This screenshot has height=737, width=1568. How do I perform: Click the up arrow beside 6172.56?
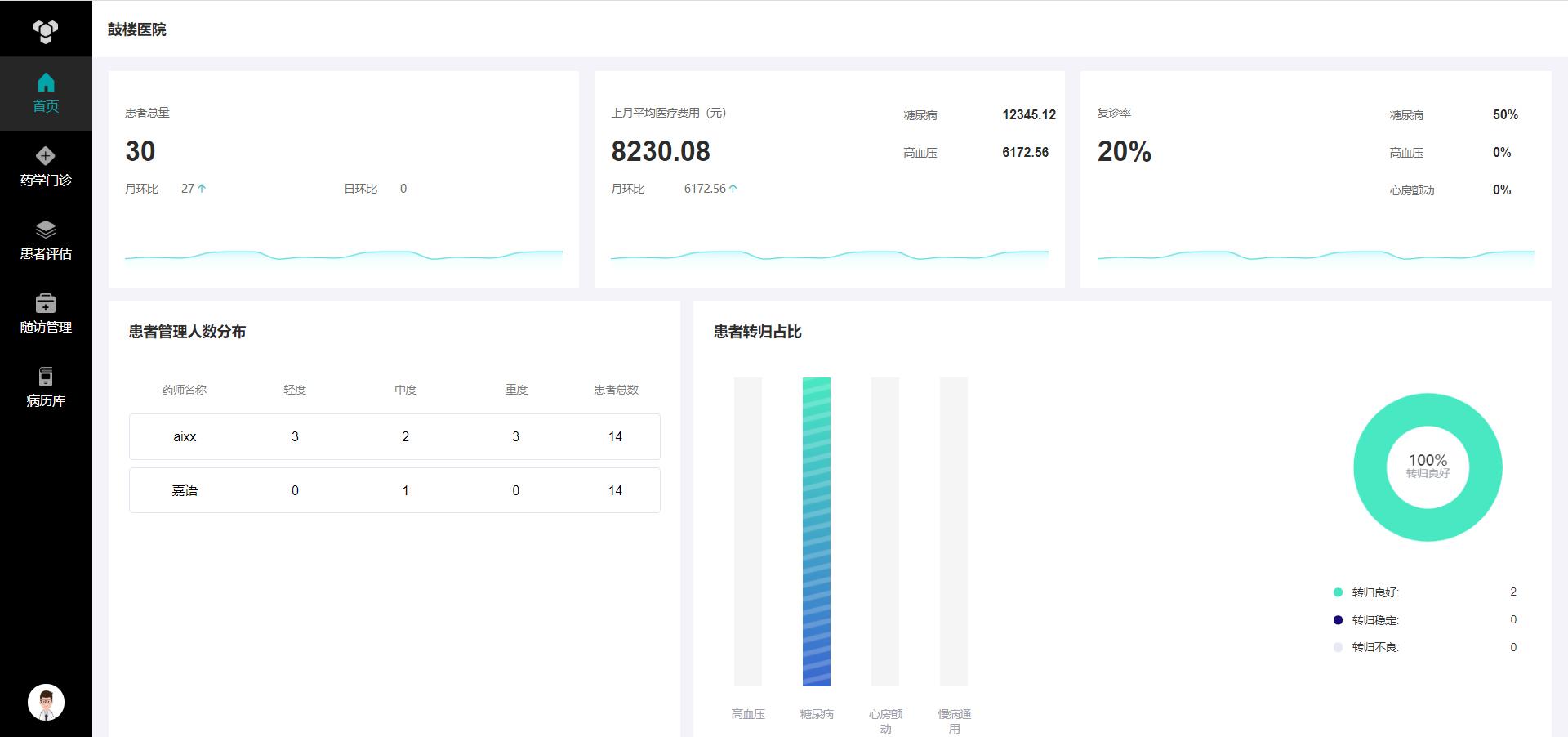pos(733,189)
